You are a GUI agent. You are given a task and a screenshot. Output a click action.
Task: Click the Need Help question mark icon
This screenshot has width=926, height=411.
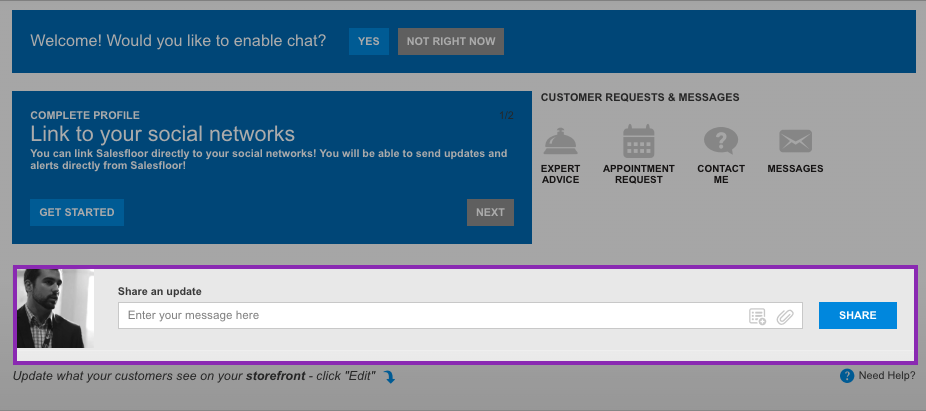tap(847, 375)
